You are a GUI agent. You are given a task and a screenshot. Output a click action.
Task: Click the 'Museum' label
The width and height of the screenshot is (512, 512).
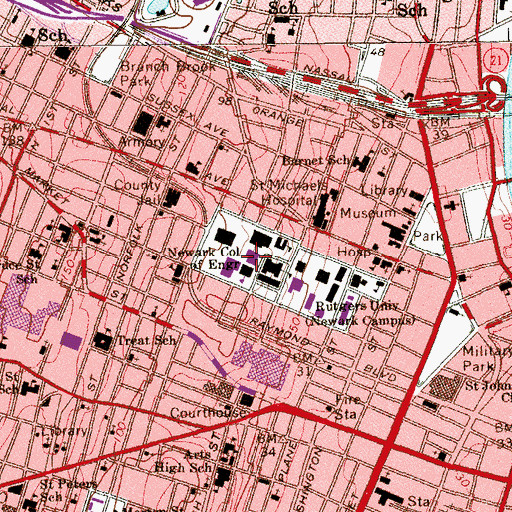click(368, 213)
